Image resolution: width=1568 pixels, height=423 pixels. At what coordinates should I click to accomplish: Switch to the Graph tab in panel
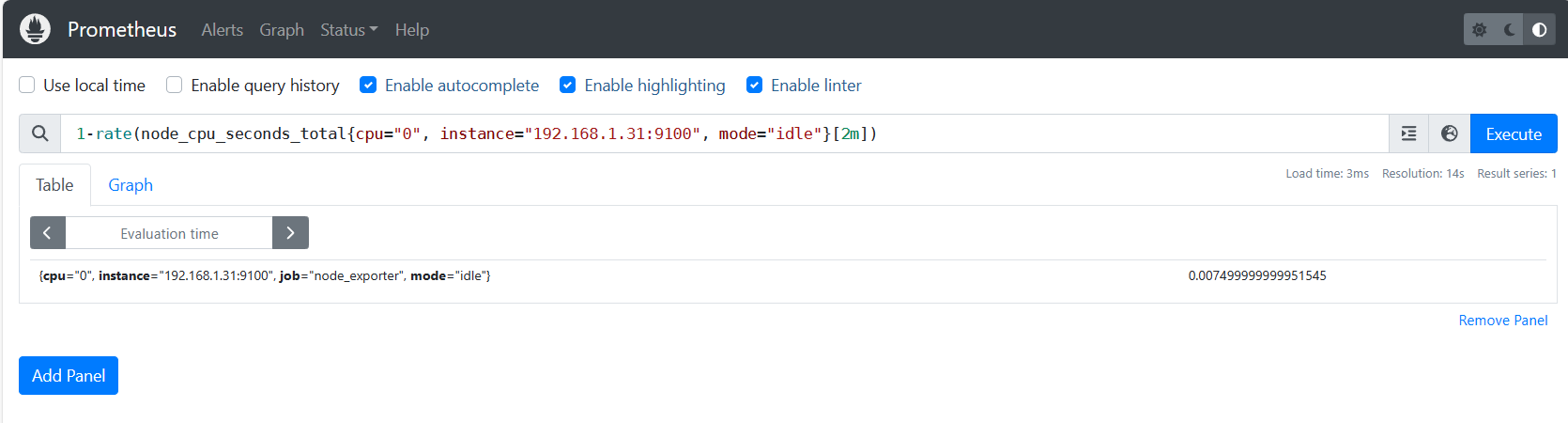tap(131, 185)
